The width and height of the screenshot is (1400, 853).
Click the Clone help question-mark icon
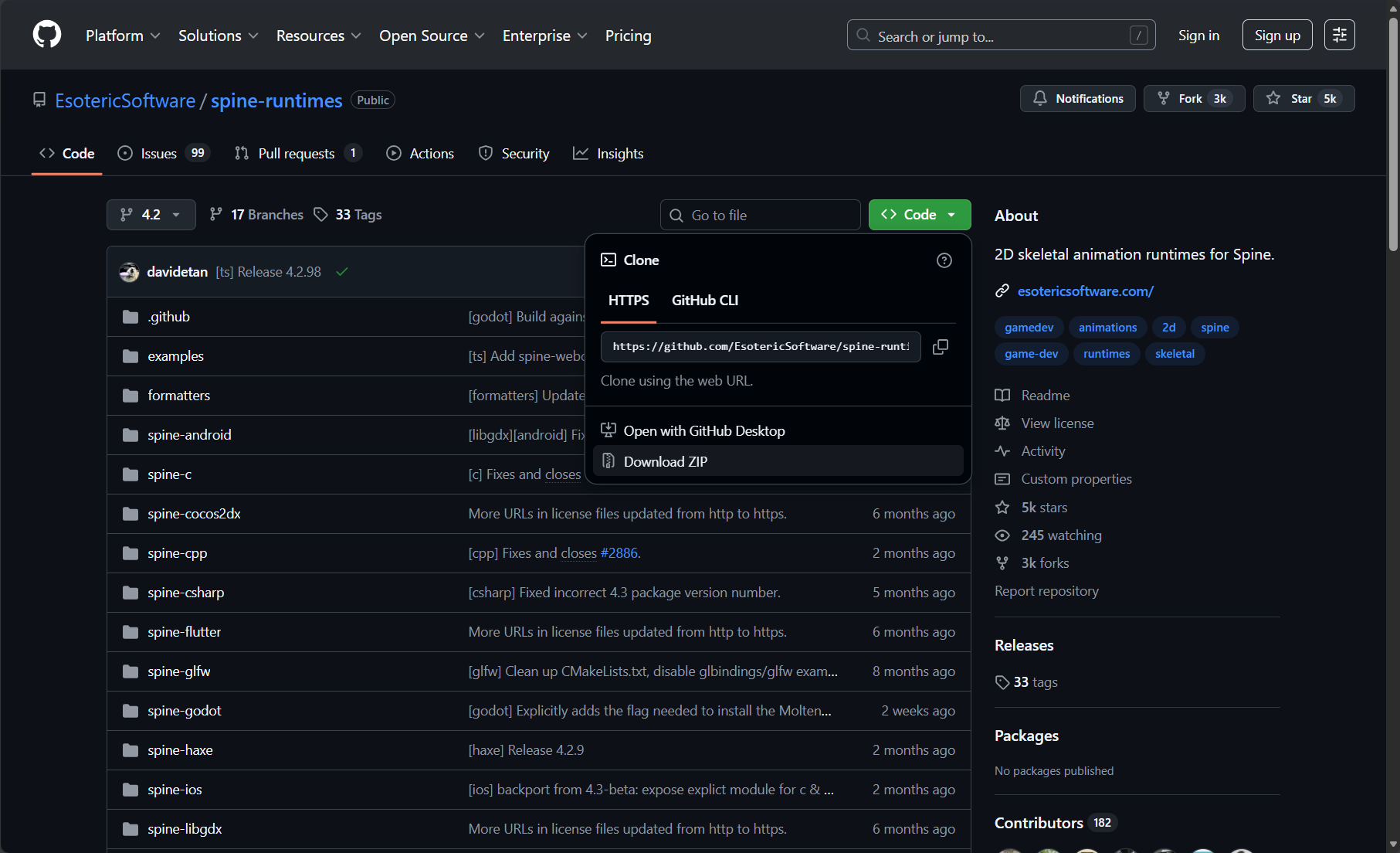[944, 260]
